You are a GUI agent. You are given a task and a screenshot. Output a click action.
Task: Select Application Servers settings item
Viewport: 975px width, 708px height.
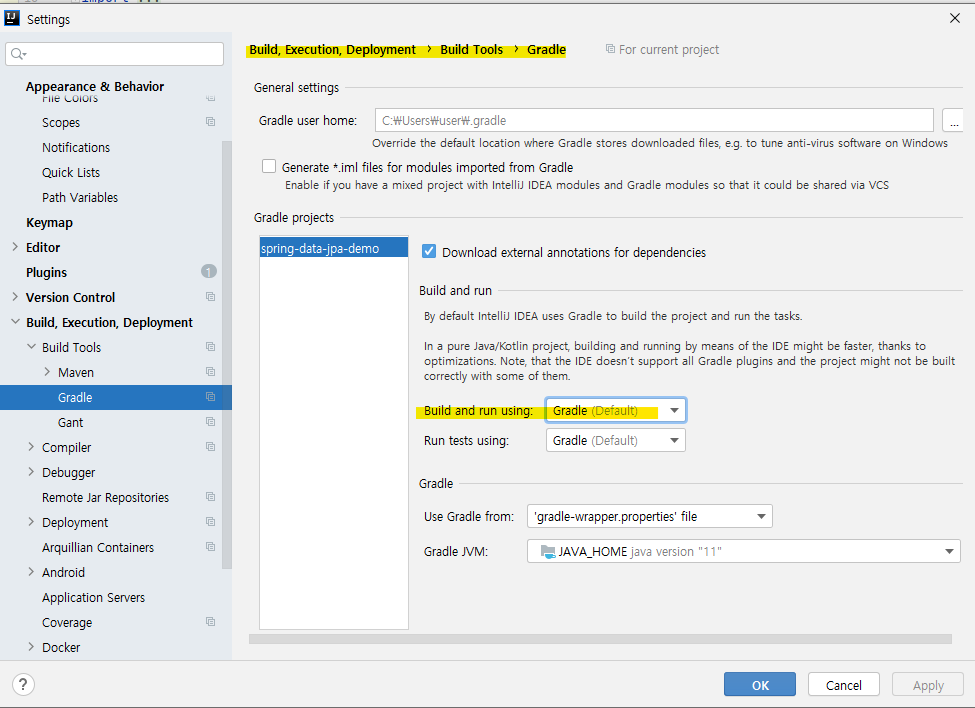click(x=93, y=597)
